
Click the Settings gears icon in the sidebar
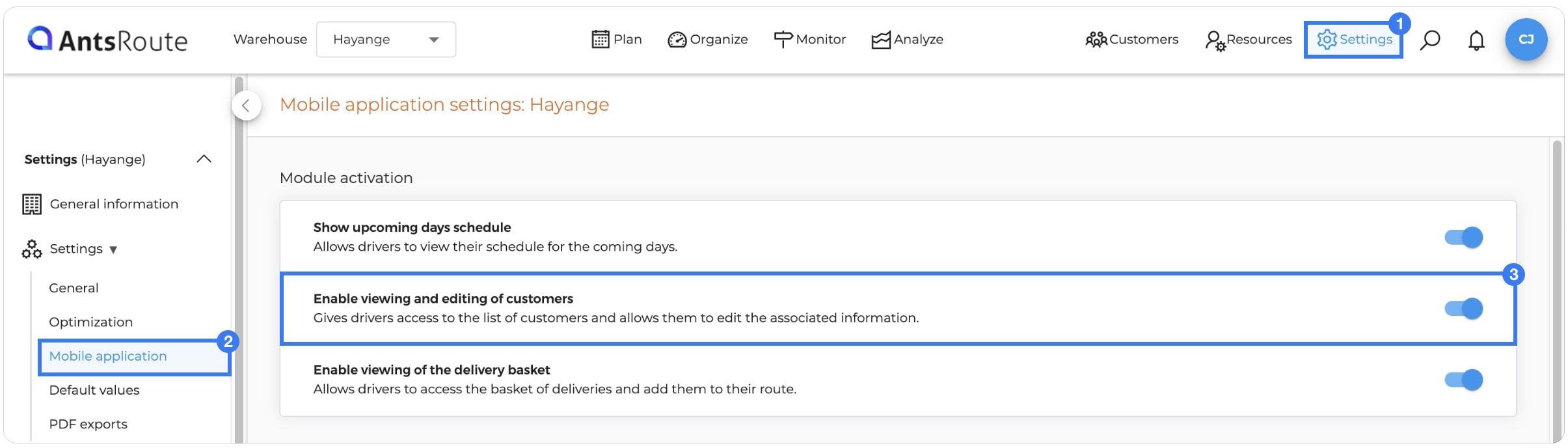click(x=32, y=249)
